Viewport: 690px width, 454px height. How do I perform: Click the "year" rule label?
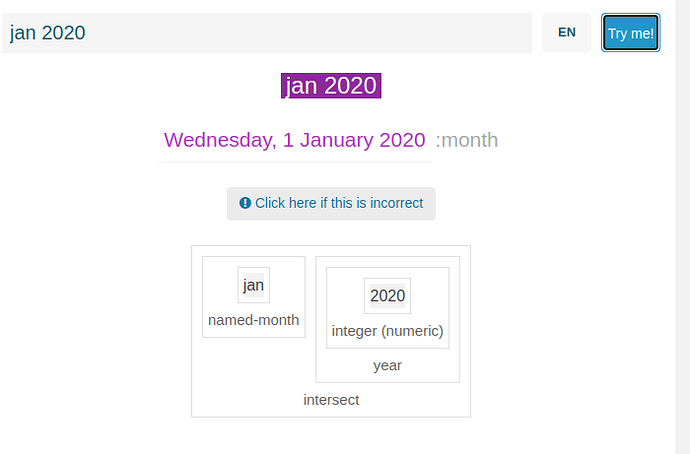tap(387, 365)
